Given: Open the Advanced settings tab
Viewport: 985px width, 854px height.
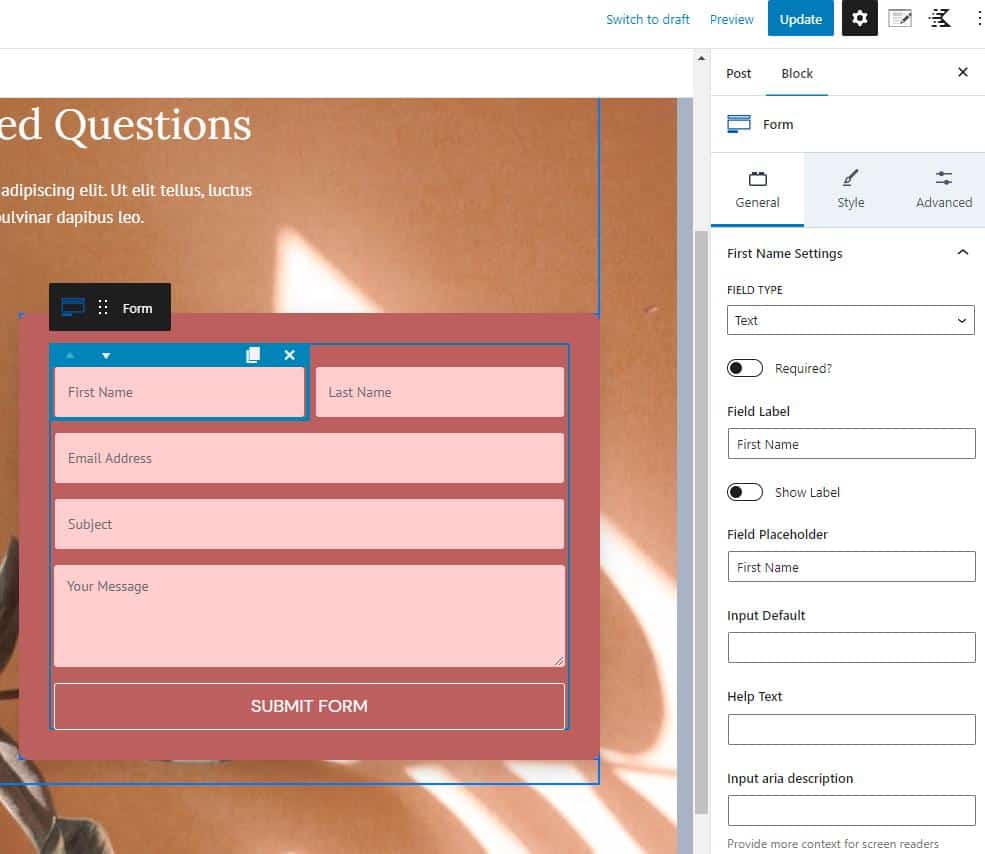Looking at the screenshot, I should point(943,189).
